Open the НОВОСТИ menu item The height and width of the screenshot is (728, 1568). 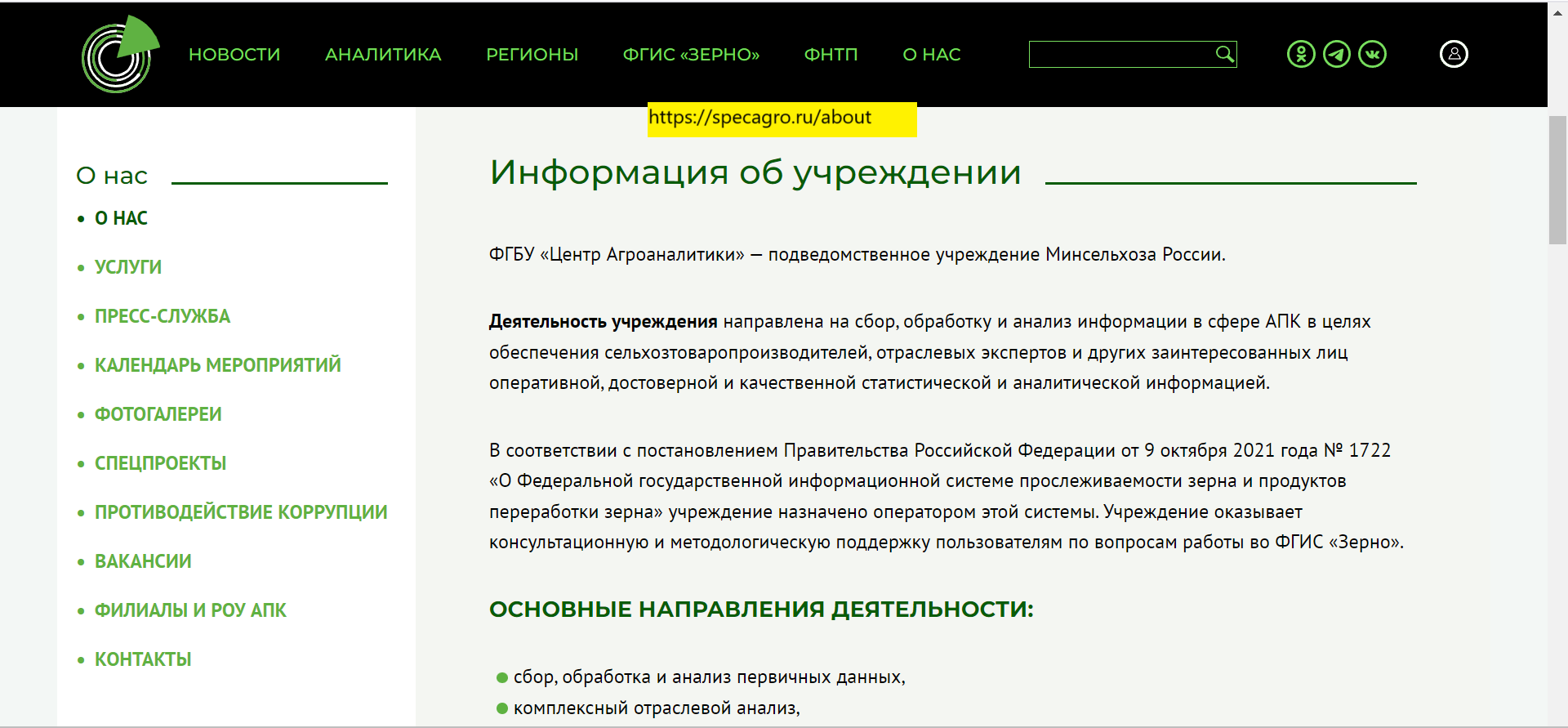click(x=234, y=55)
